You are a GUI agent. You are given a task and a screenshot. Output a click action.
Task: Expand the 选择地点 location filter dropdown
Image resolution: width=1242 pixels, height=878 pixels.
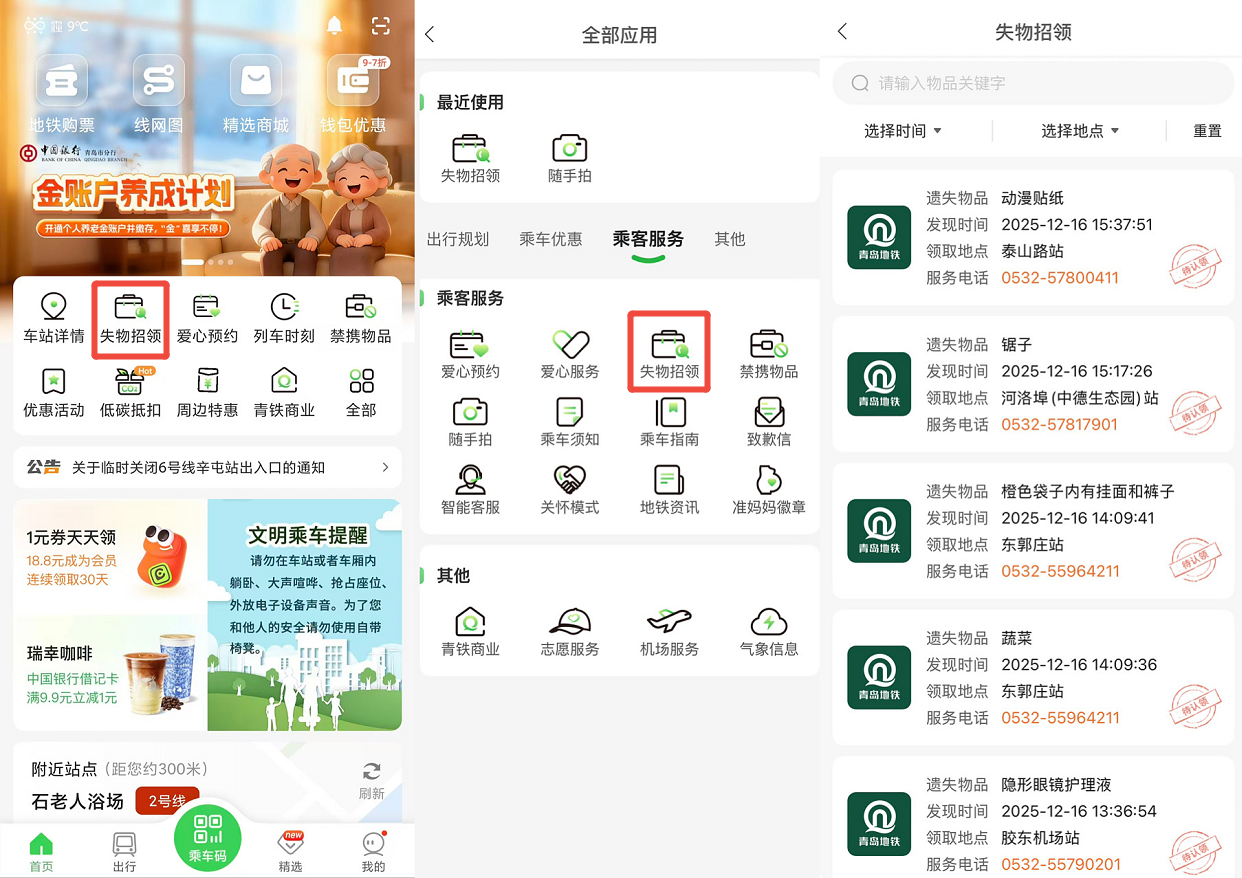click(x=1080, y=131)
